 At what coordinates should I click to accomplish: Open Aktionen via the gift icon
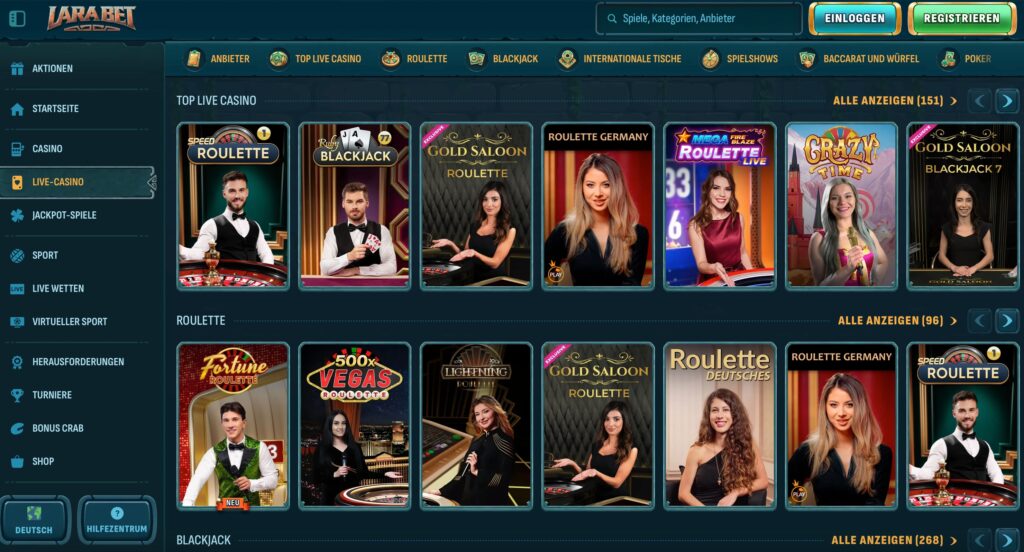point(17,69)
